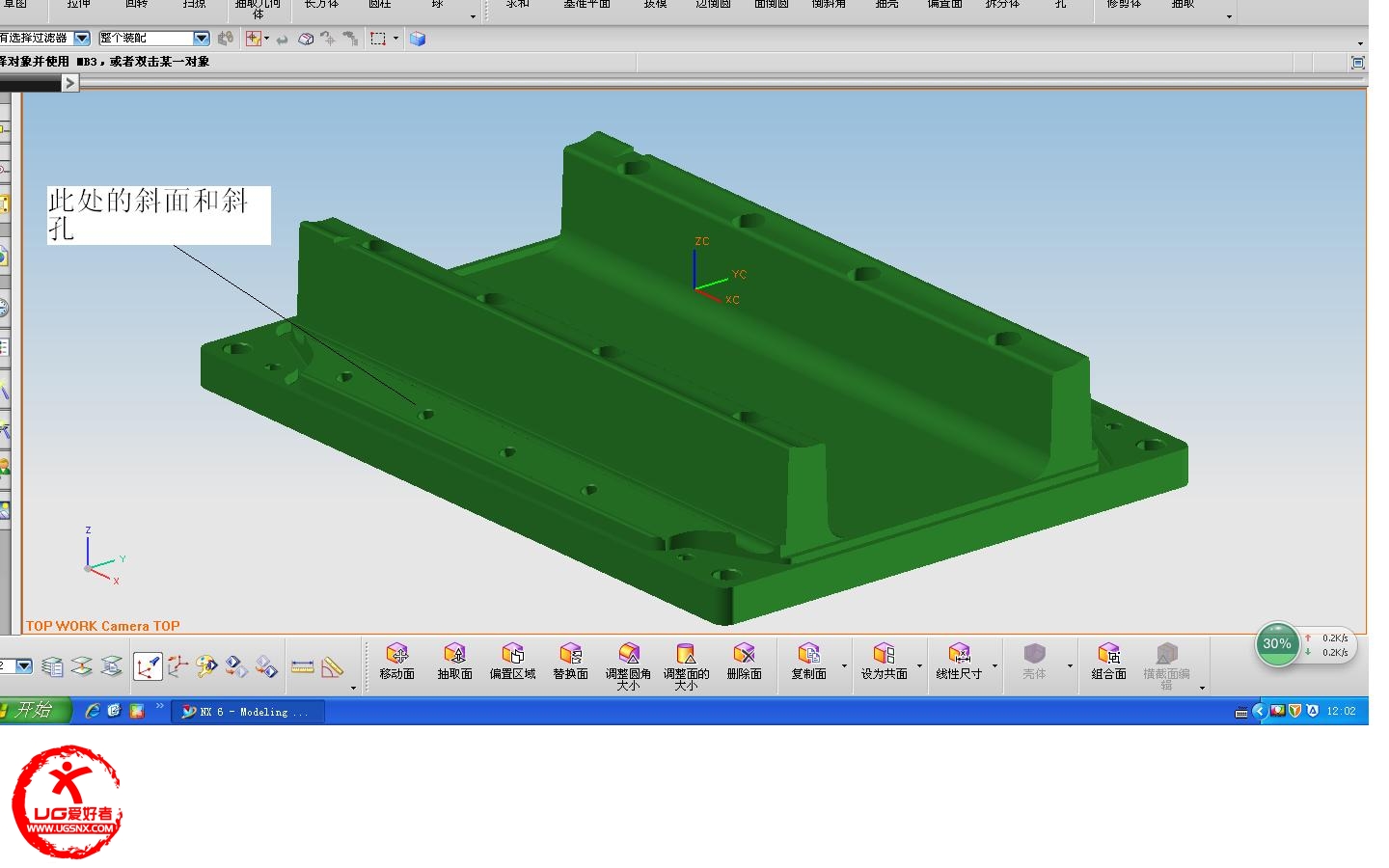
Task: Activate 调整圆角大小 (Resize Blend) tool
Action: click(x=628, y=666)
